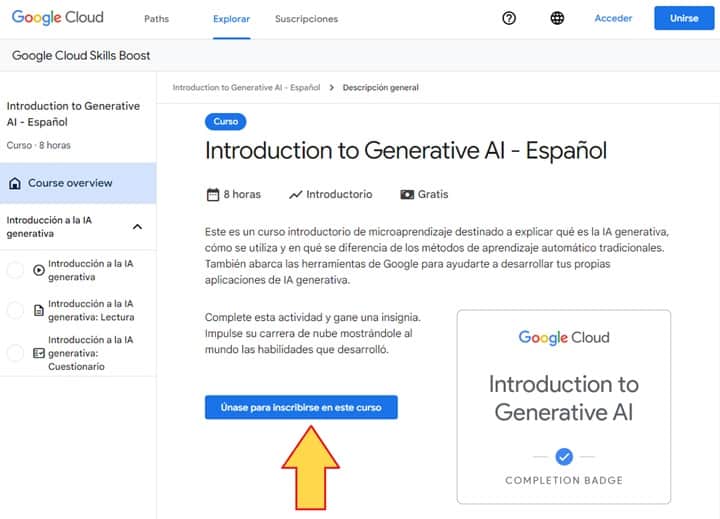Open the language globe icon

(557, 18)
